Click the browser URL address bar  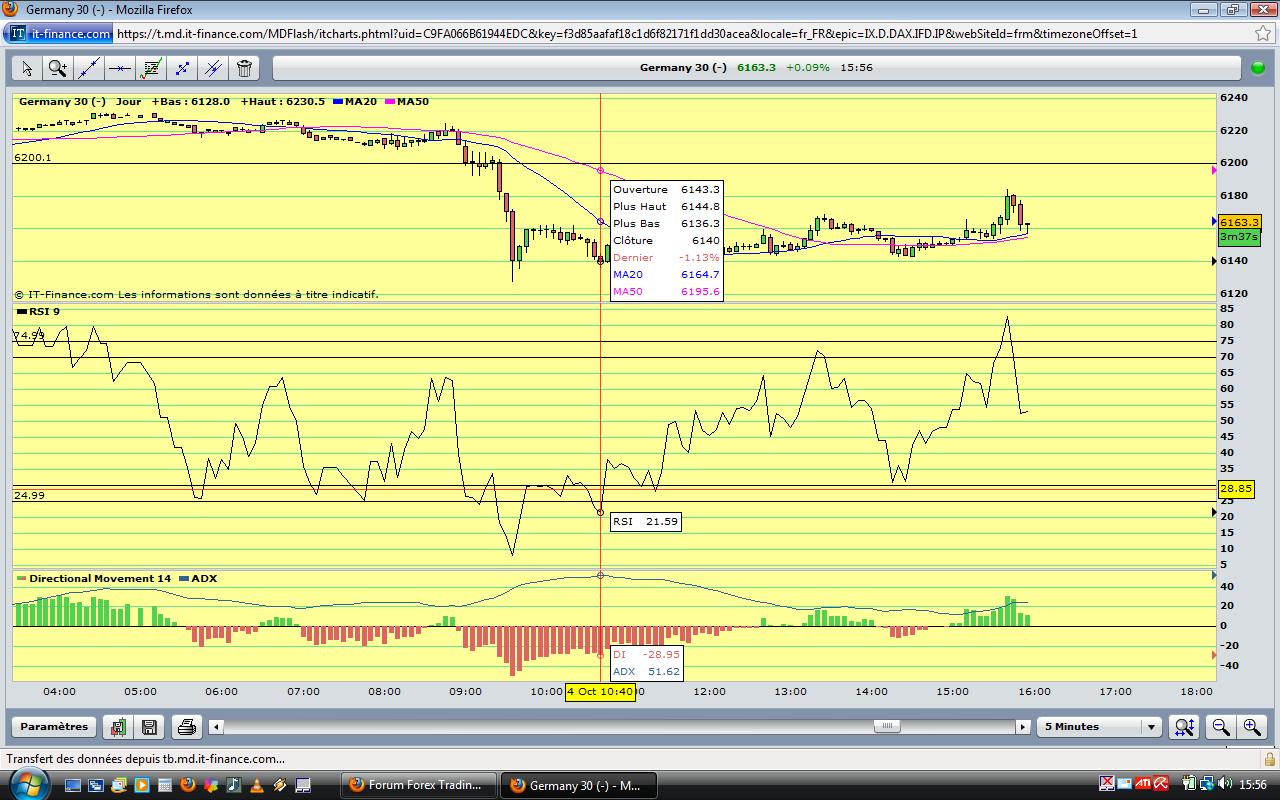pyautogui.click(x=660, y=33)
